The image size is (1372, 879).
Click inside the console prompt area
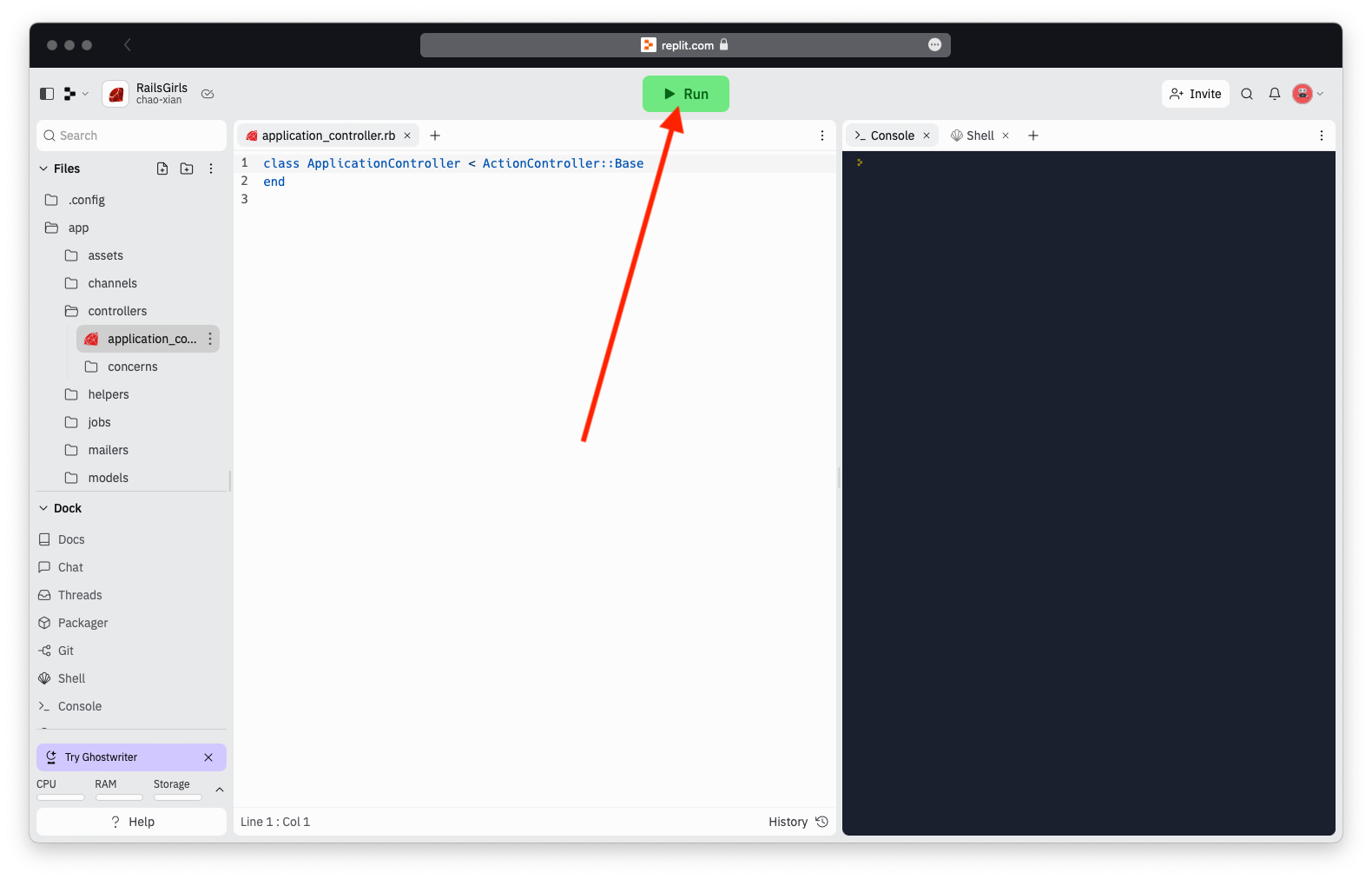1089,493
